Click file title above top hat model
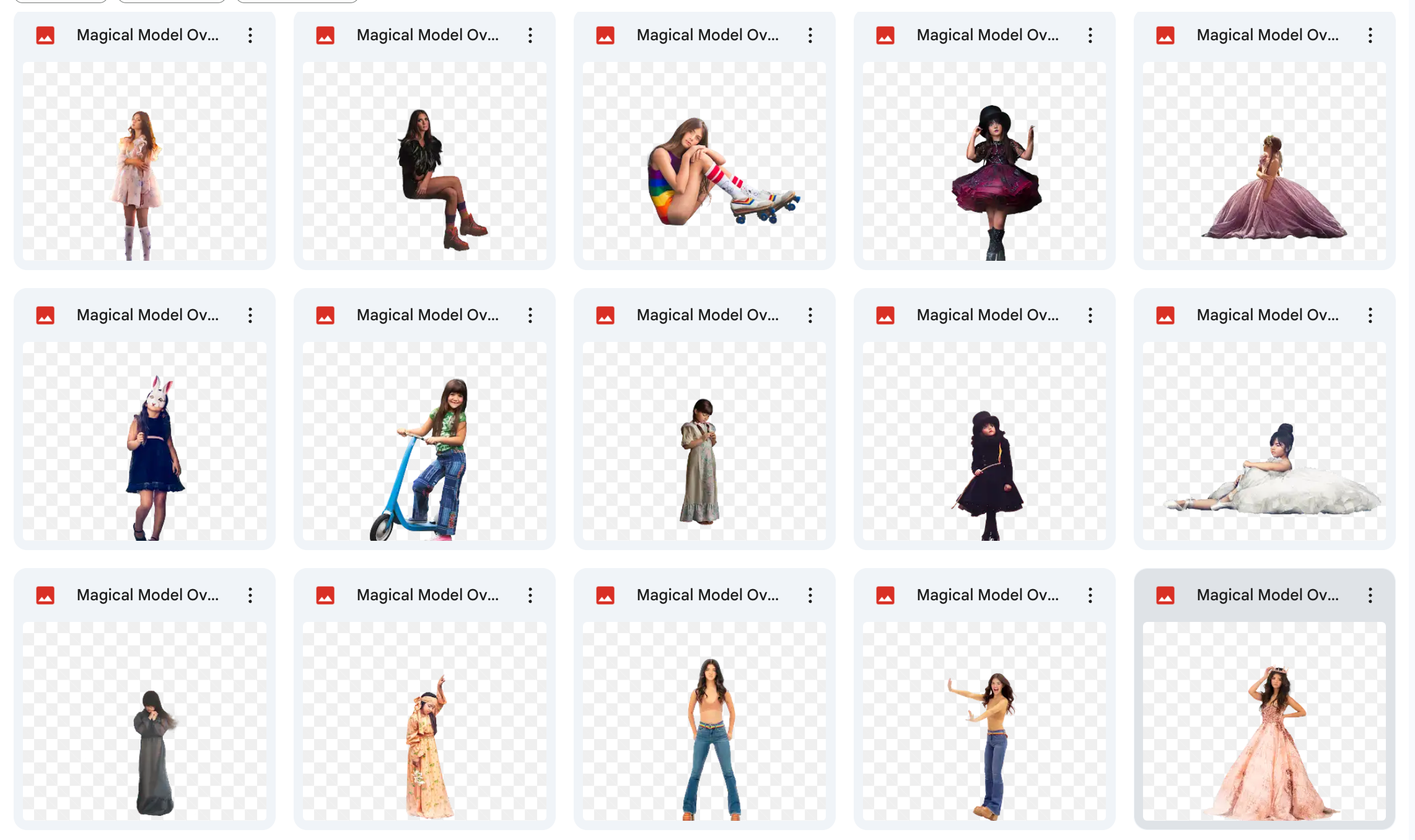 988,35
